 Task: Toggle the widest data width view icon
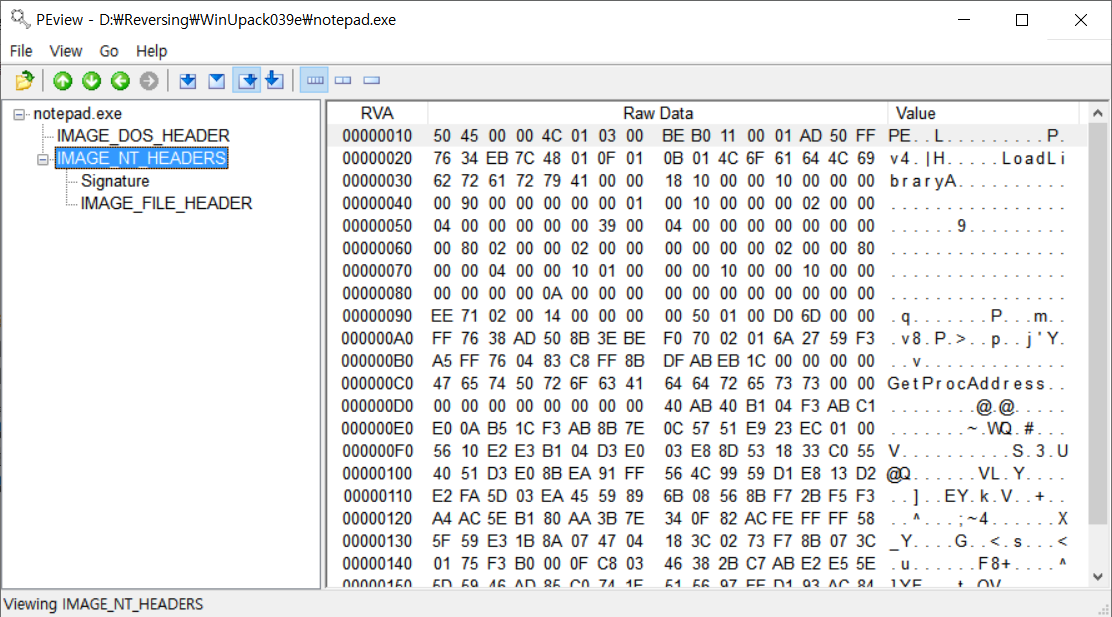tap(315, 80)
